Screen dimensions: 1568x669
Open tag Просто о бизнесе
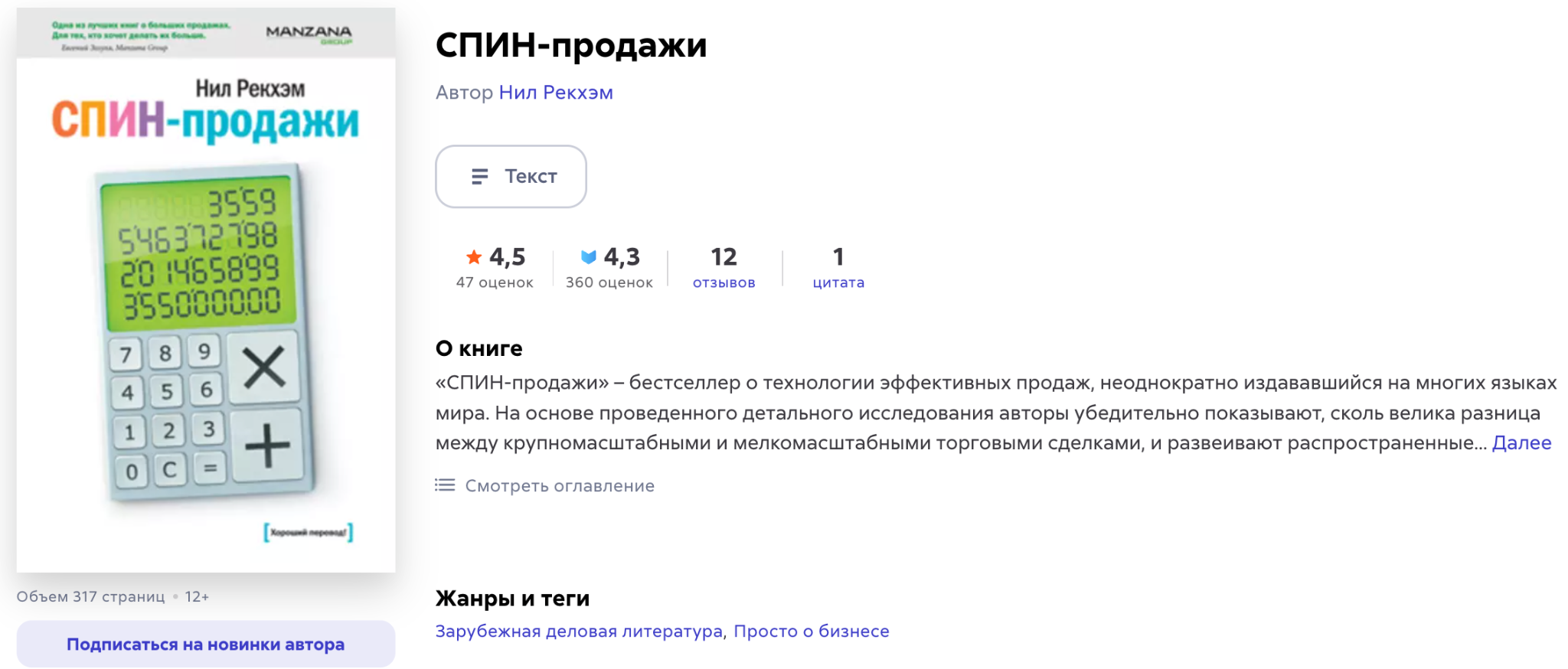pyautogui.click(x=812, y=631)
